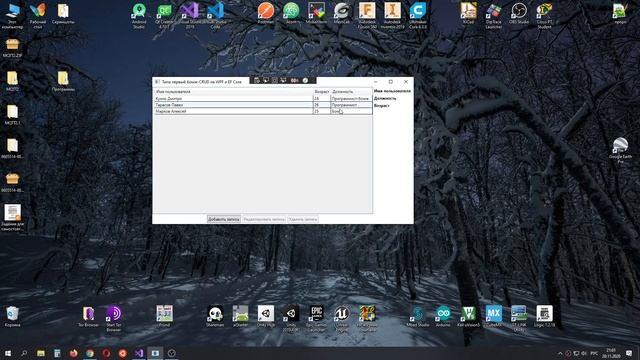Open Atom desktop shortcut
Screen dimensions: 640x360
pyautogui.click(x=291, y=13)
